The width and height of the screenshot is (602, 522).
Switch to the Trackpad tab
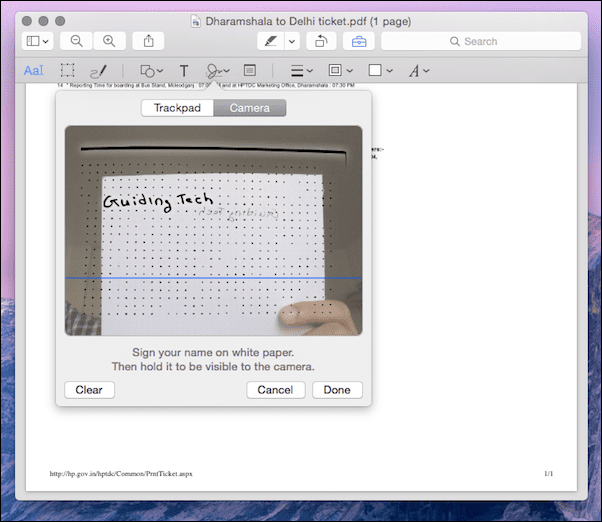tap(177, 108)
